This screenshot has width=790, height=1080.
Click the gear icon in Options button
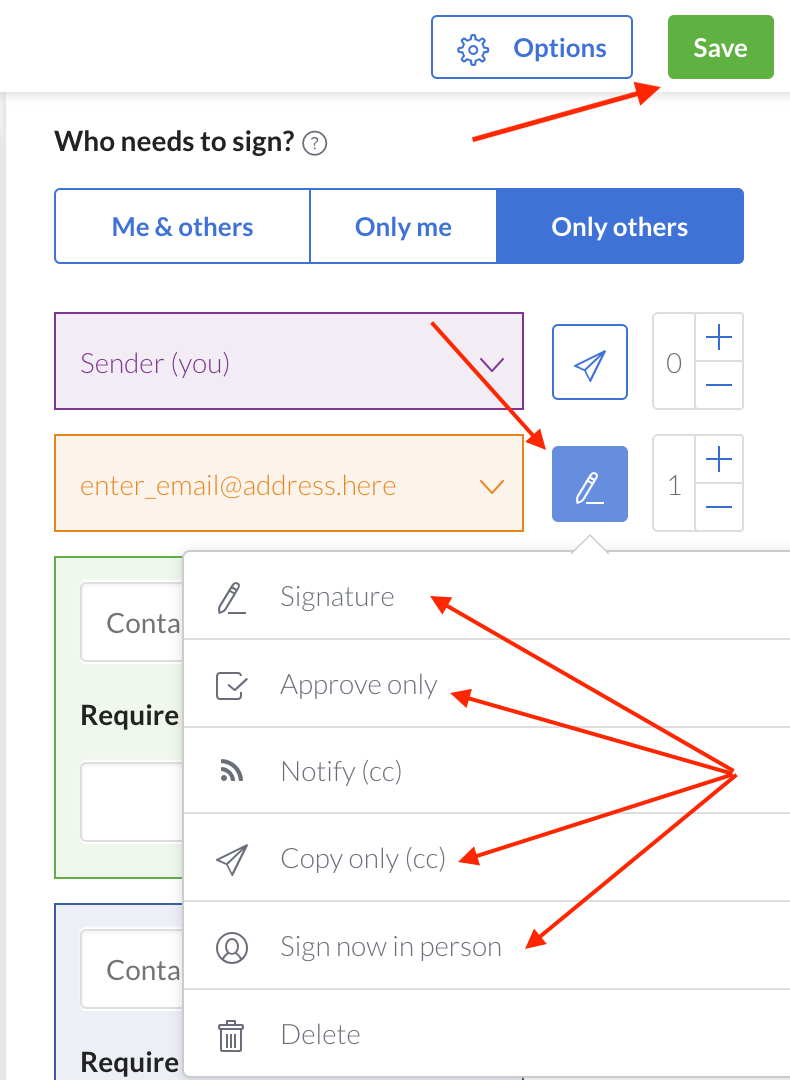coord(472,48)
